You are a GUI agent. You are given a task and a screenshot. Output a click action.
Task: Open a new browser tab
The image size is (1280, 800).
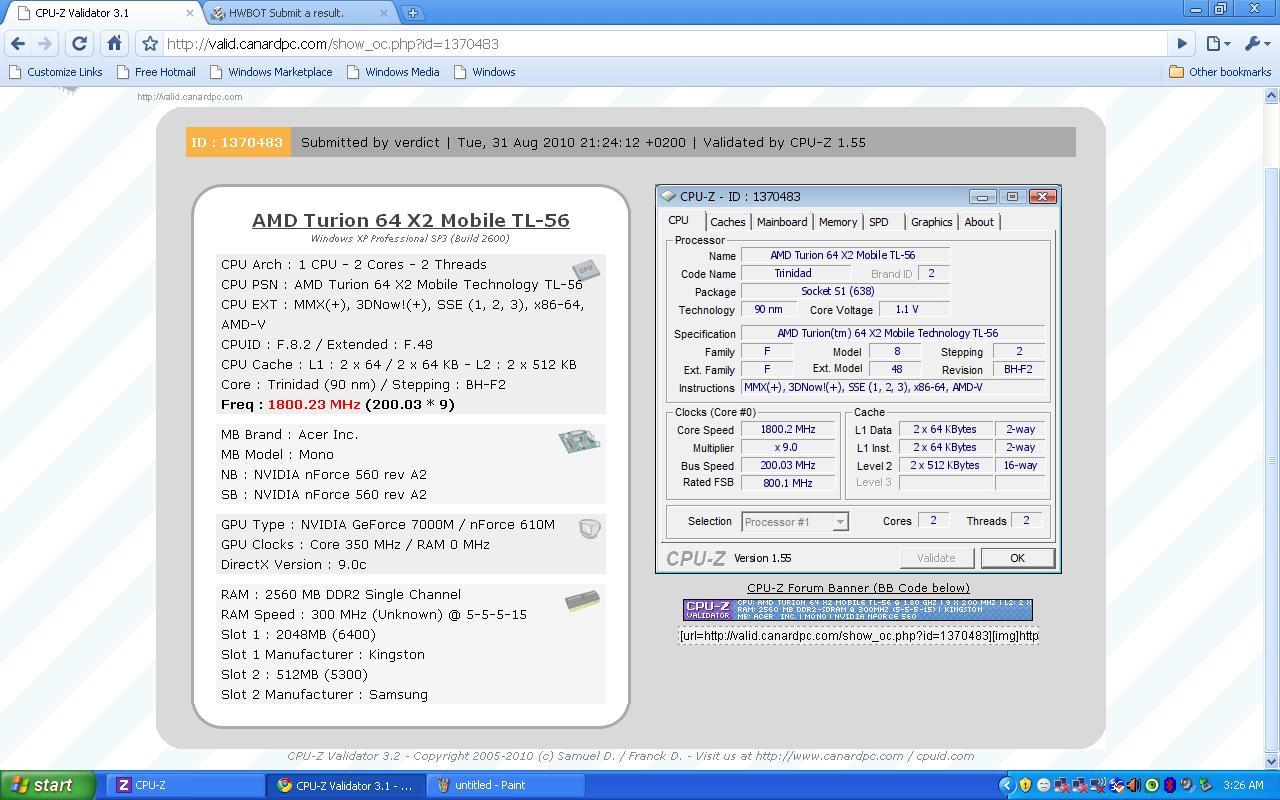click(x=412, y=13)
